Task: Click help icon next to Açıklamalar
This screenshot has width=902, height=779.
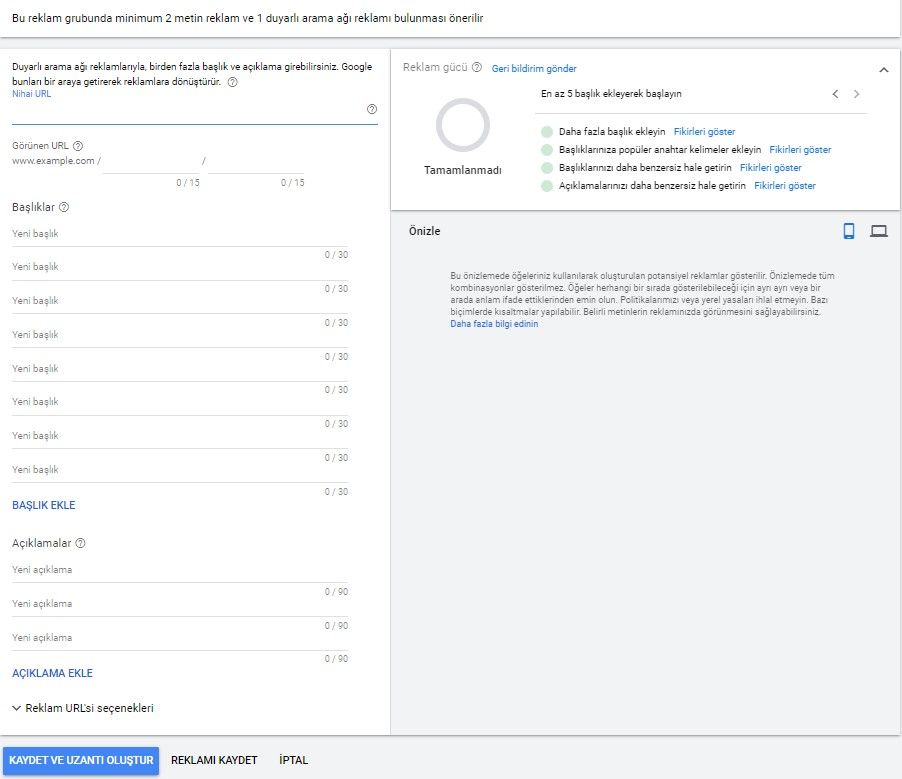Action: click(80, 543)
